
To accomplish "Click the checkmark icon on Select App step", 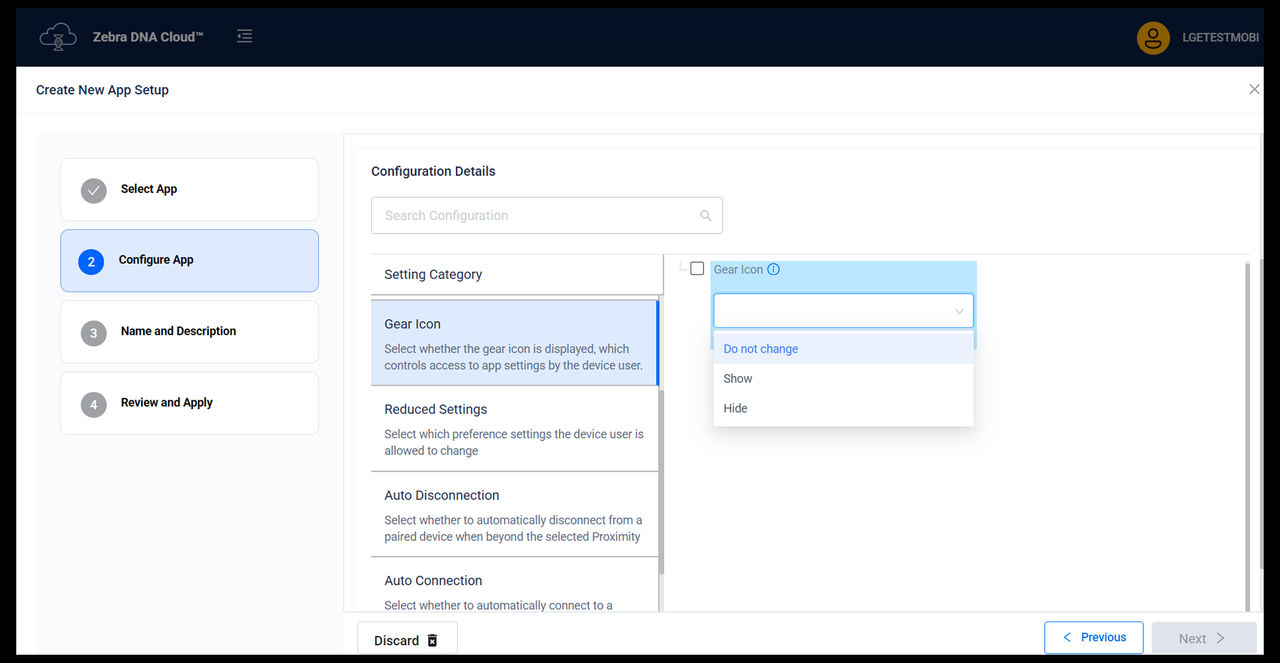I will coord(93,189).
